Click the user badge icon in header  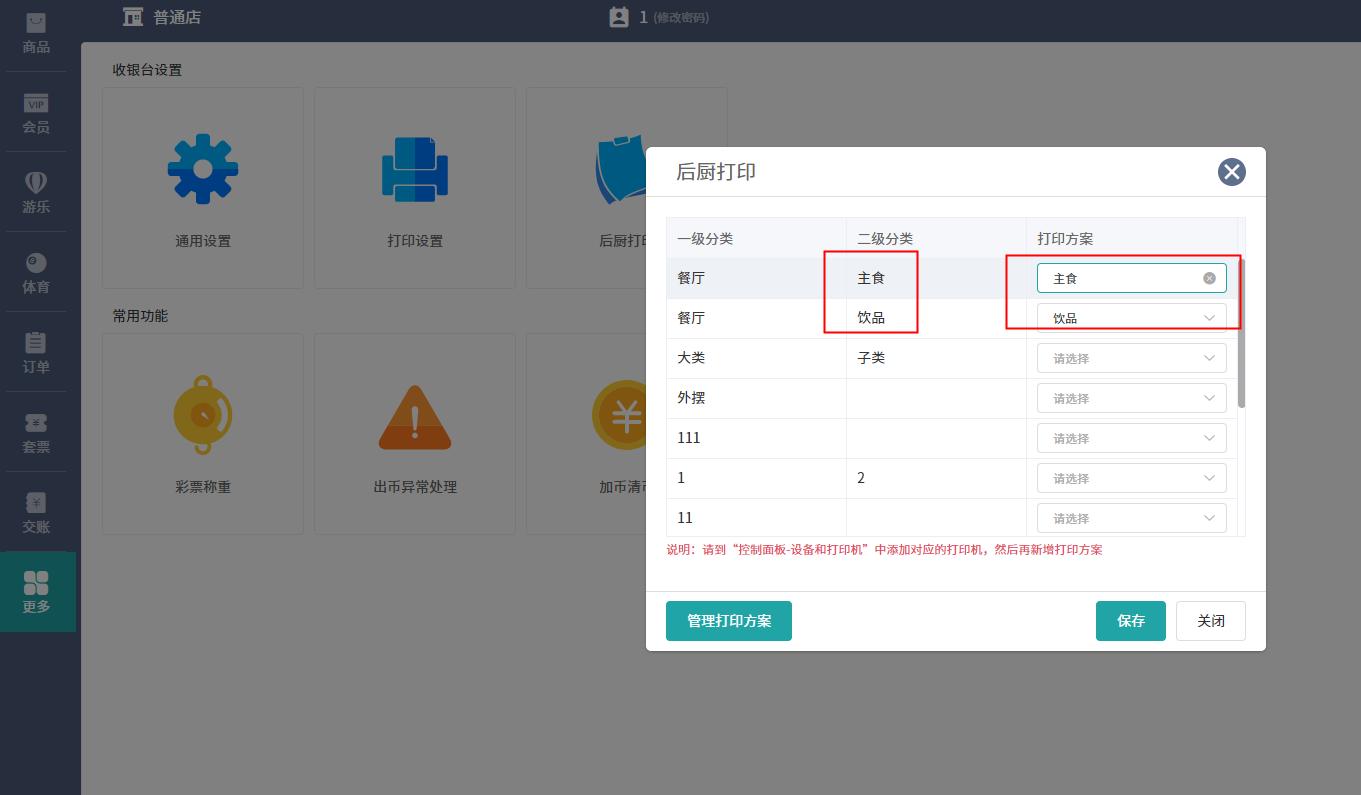tap(619, 17)
